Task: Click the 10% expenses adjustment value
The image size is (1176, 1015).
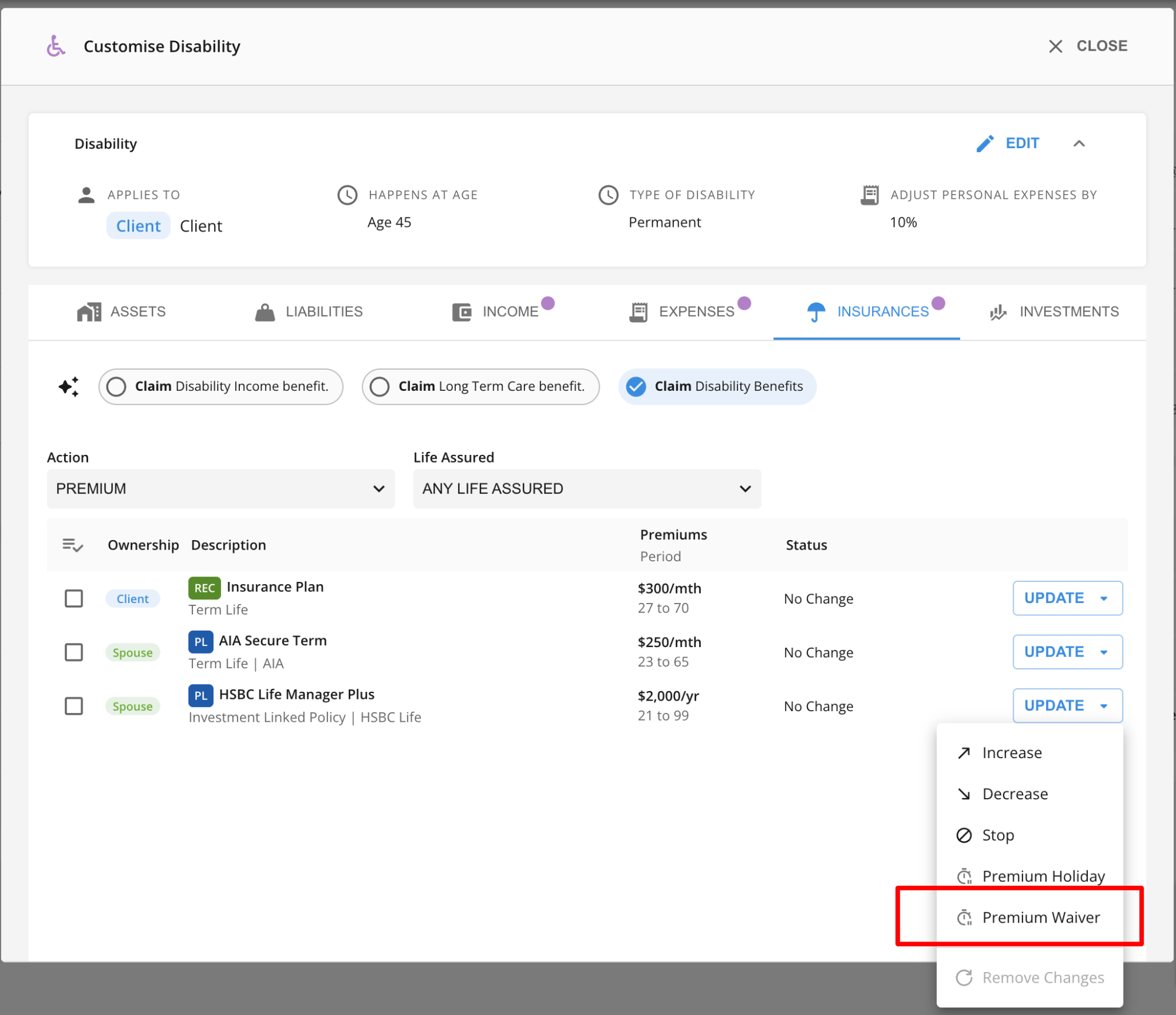Action: coord(903,223)
